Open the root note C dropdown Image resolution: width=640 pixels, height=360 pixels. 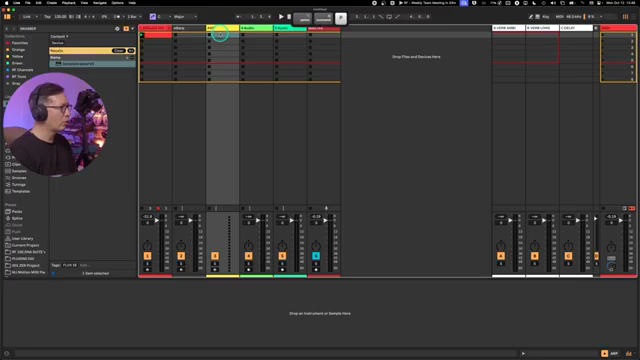(x=164, y=17)
